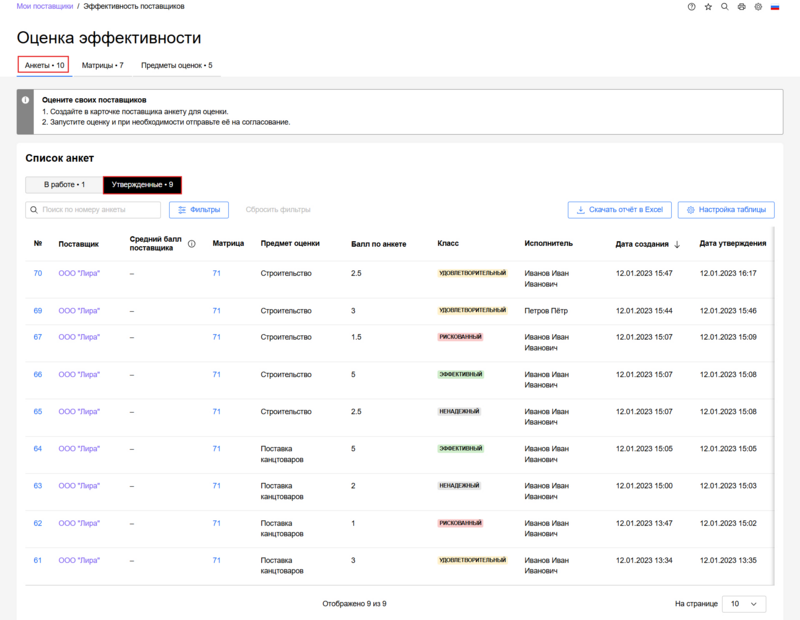Switch to the Матрицы tab
Image resolution: width=800 pixels, height=620 pixels.
click(x=102, y=65)
